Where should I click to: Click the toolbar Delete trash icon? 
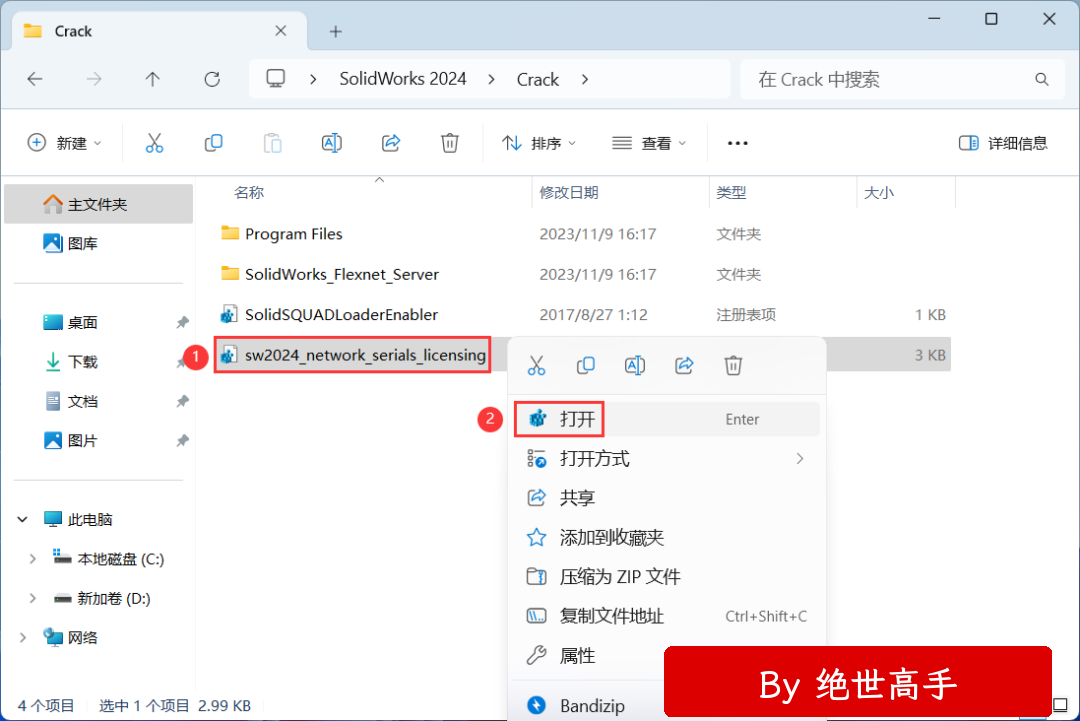[x=450, y=143]
